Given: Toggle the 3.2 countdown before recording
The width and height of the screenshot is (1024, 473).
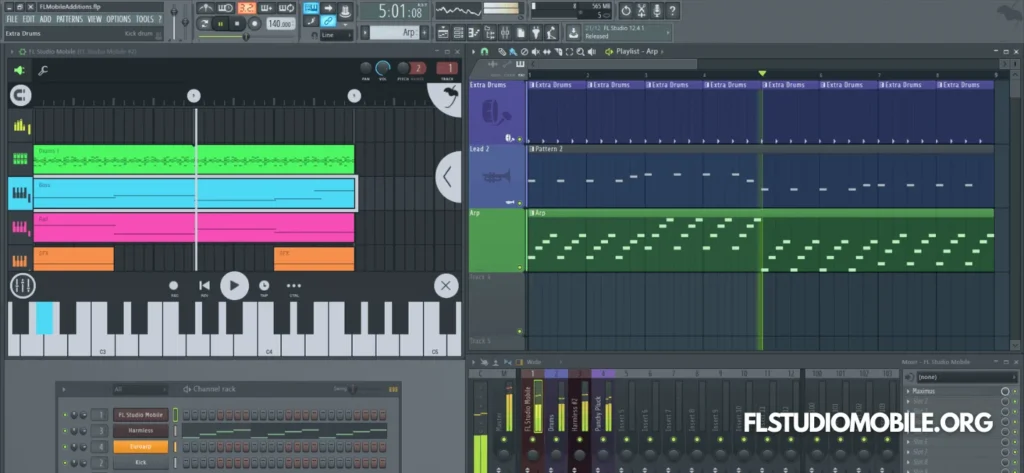Looking at the screenshot, I should [x=247, y=8].
